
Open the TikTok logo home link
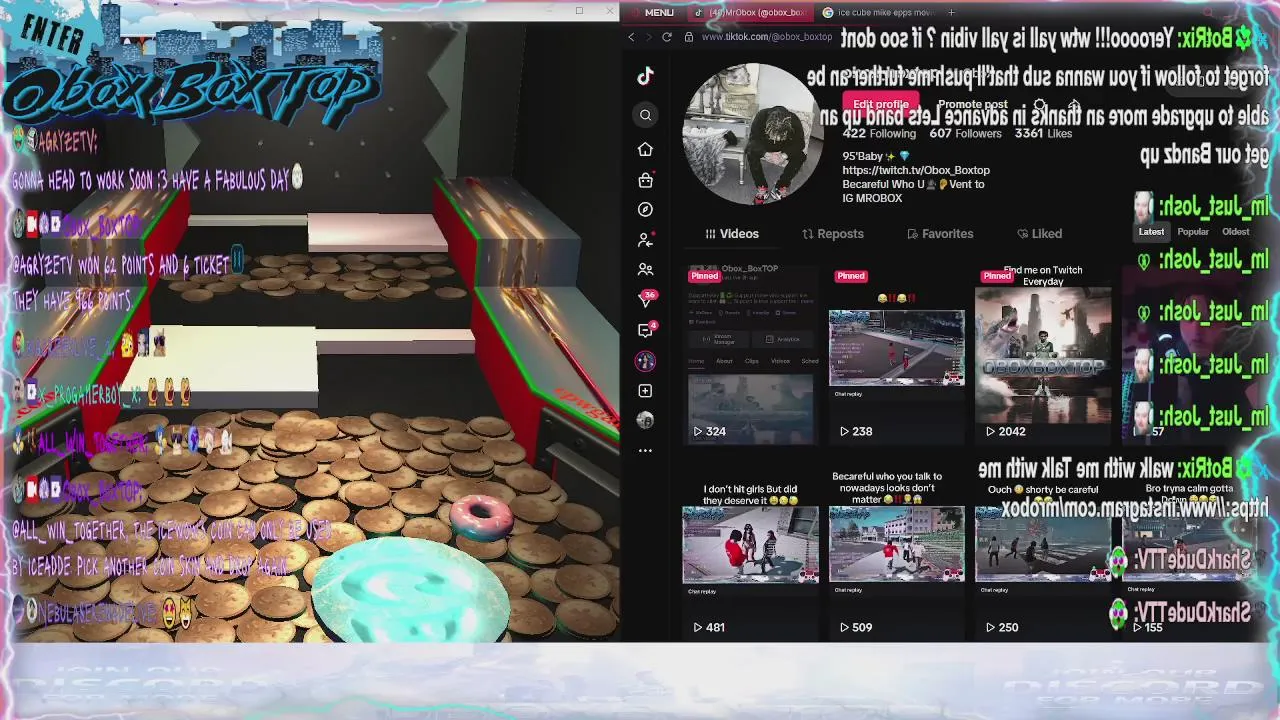[x=645, y=76]
